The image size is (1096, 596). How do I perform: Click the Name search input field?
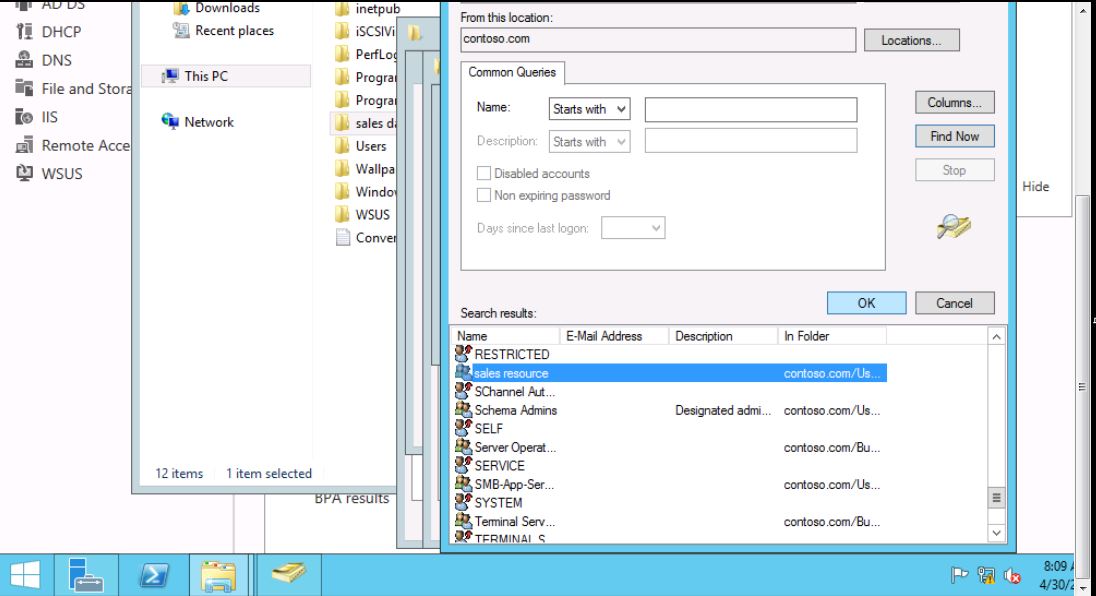click(x=751, y=110)
